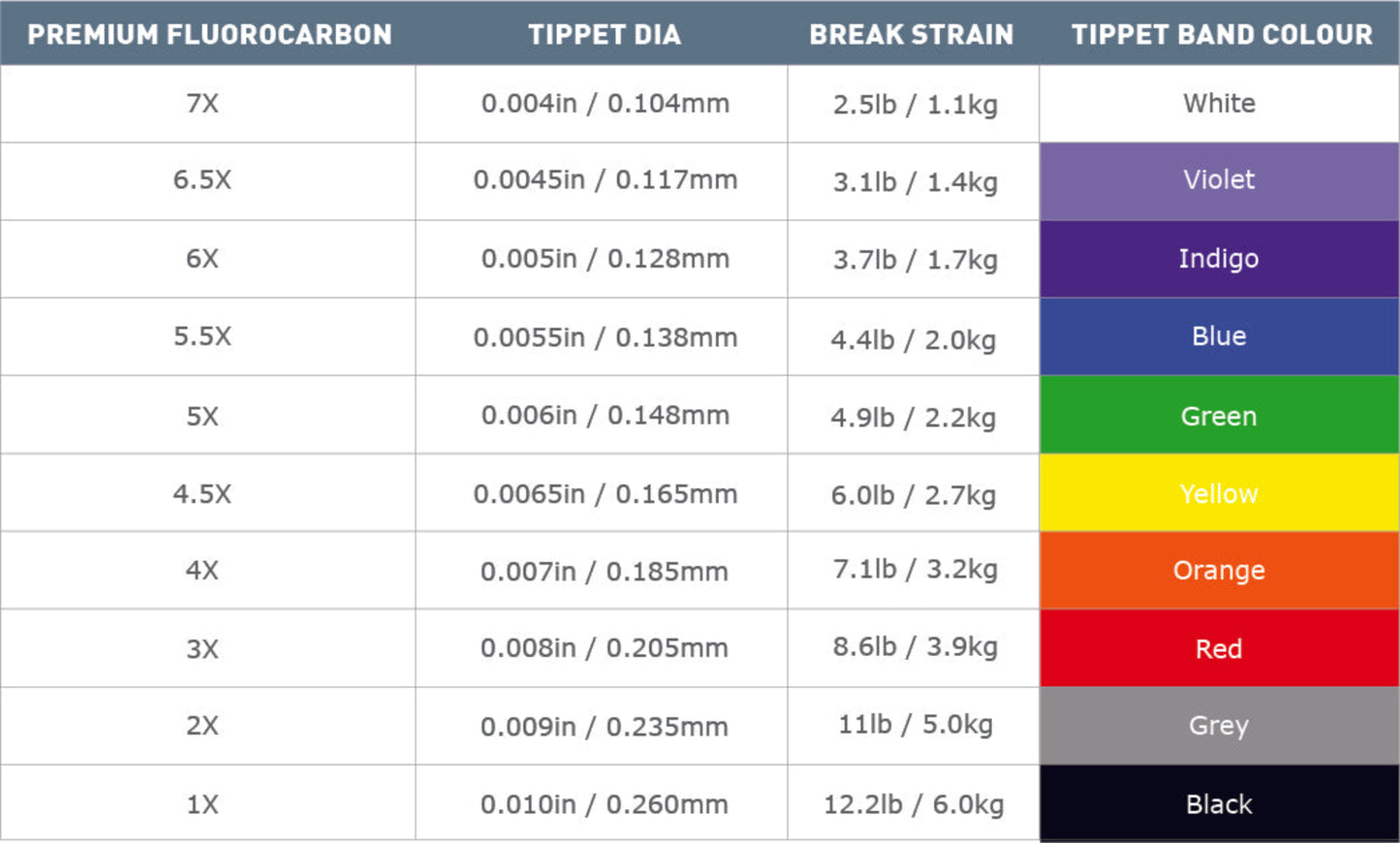
Task: Select the 4.9lb / 2.2kg break strain
Action: coord(914,417)
